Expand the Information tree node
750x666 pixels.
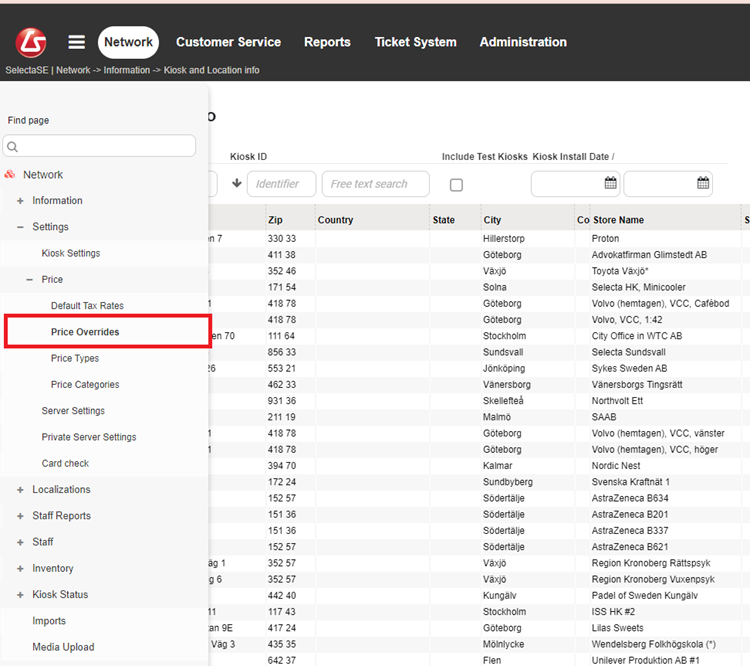pyautogui.click(x=20, y=201)
